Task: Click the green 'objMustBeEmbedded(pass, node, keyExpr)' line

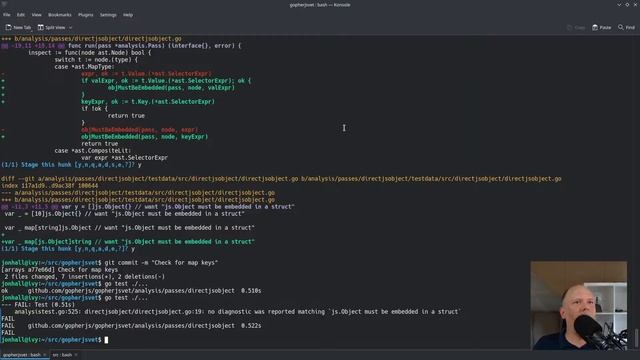Action: point(144,137)
